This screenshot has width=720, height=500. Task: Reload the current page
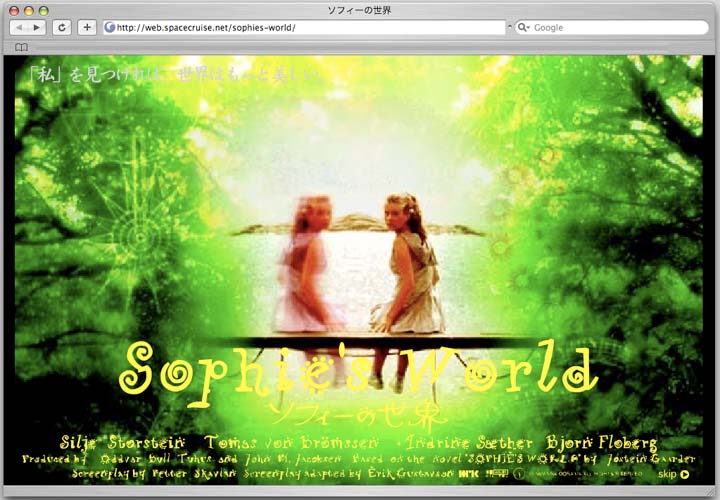pos(62,27)
